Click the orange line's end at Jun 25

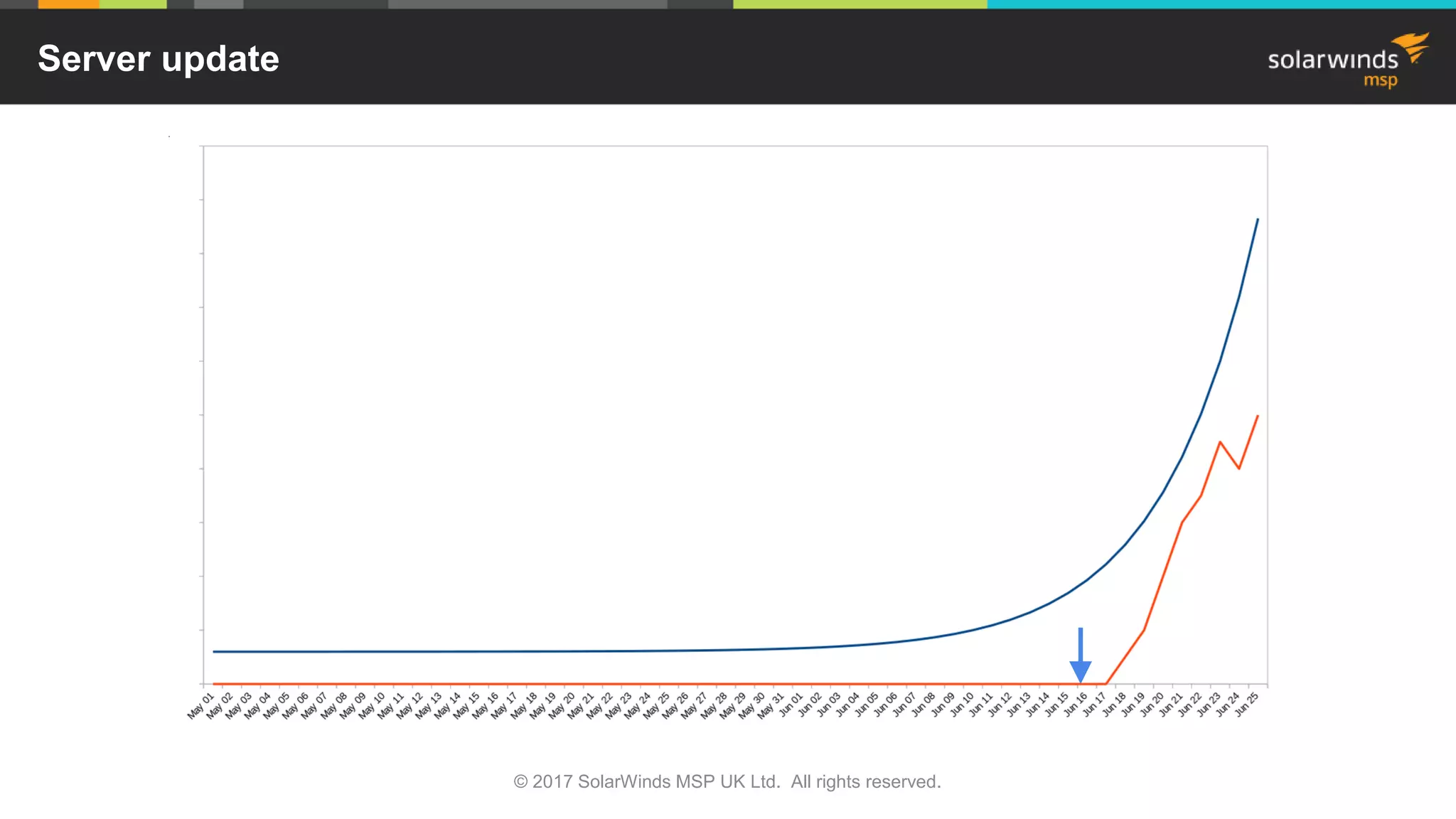[x=1258, y=416]
